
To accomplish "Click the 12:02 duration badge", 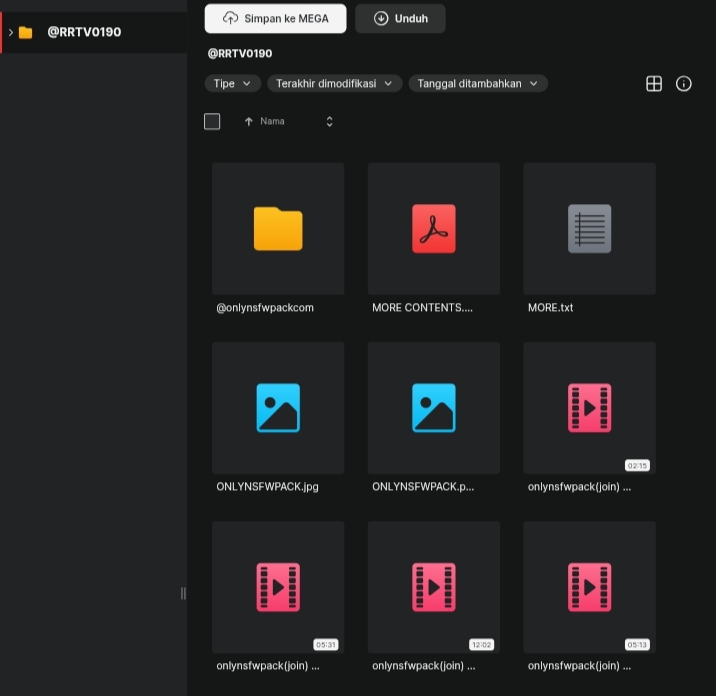I will click(x=481, y=645).
